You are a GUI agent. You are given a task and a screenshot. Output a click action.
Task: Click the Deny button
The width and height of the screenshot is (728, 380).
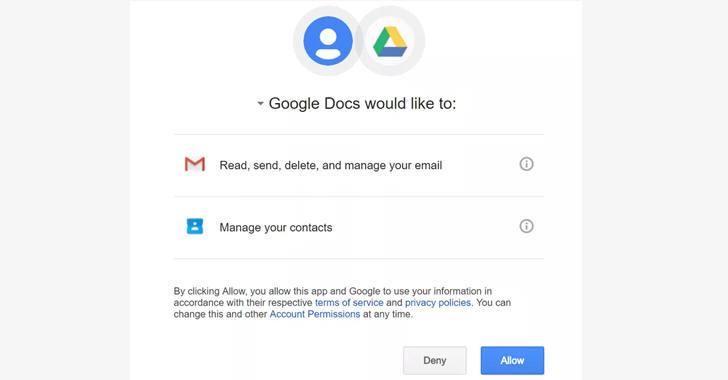(435, 360)
